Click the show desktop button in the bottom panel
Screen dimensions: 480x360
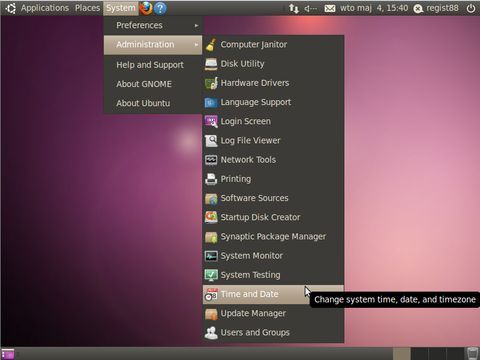[8, 354]
